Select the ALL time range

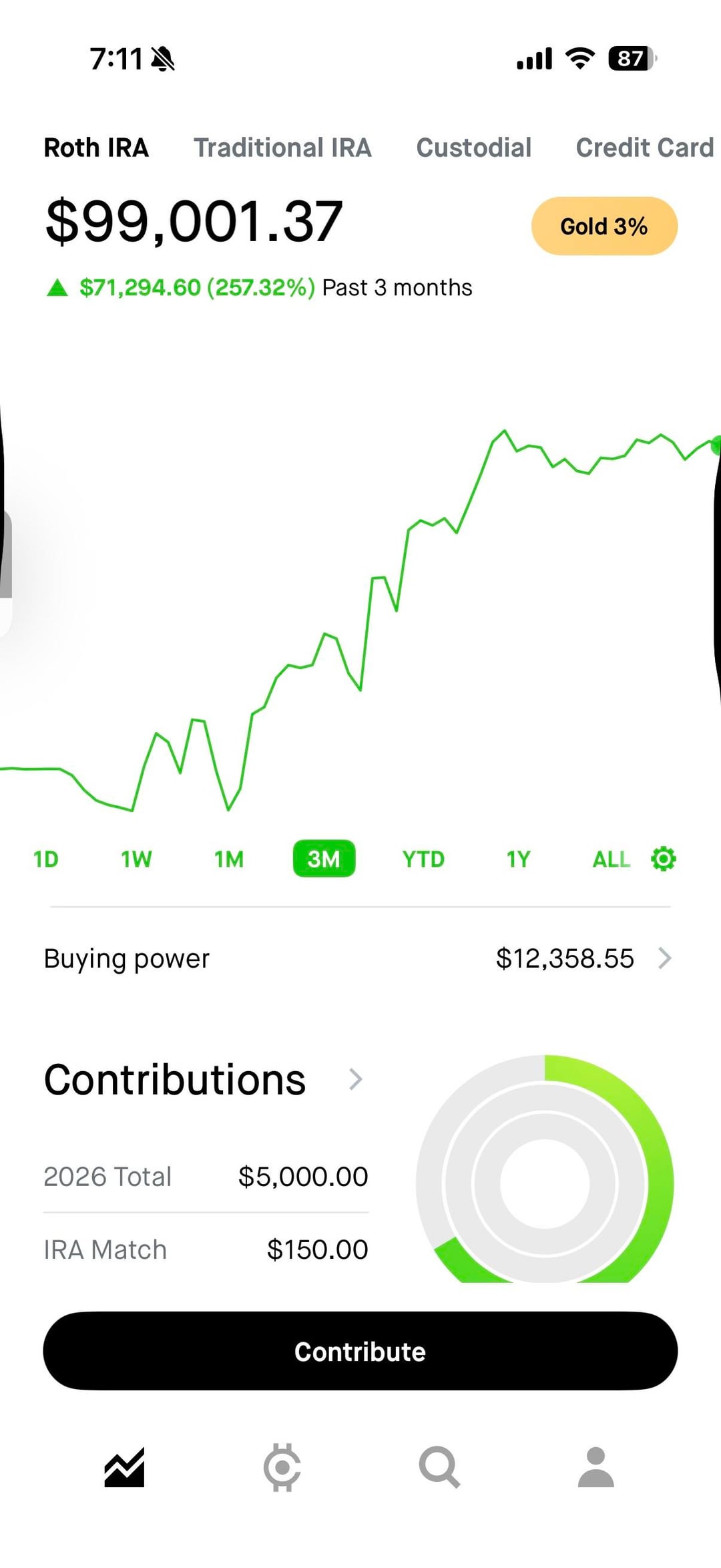point(611,859)
